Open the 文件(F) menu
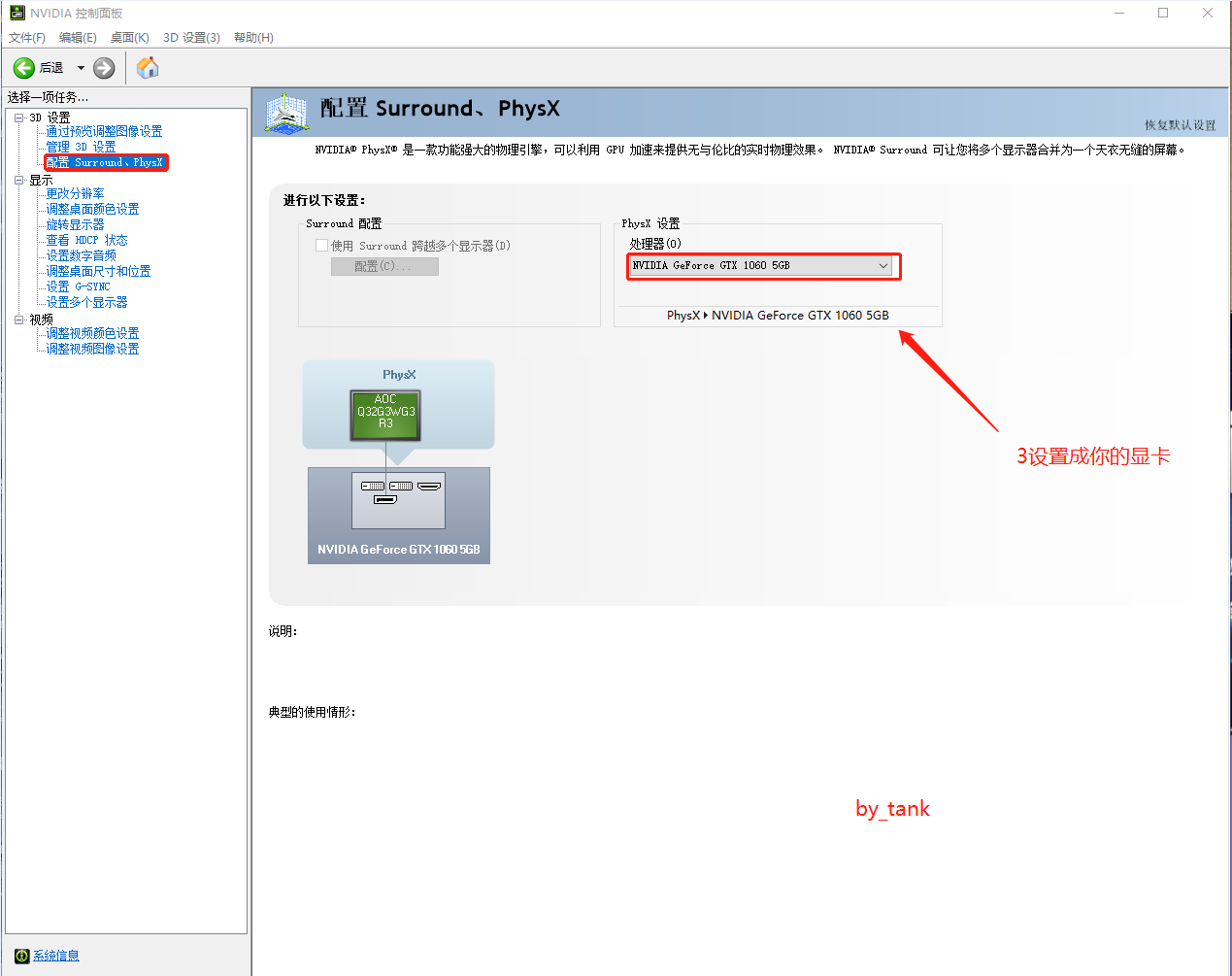The width and height of the screenshot is (1232, 976). pos(27,38)
